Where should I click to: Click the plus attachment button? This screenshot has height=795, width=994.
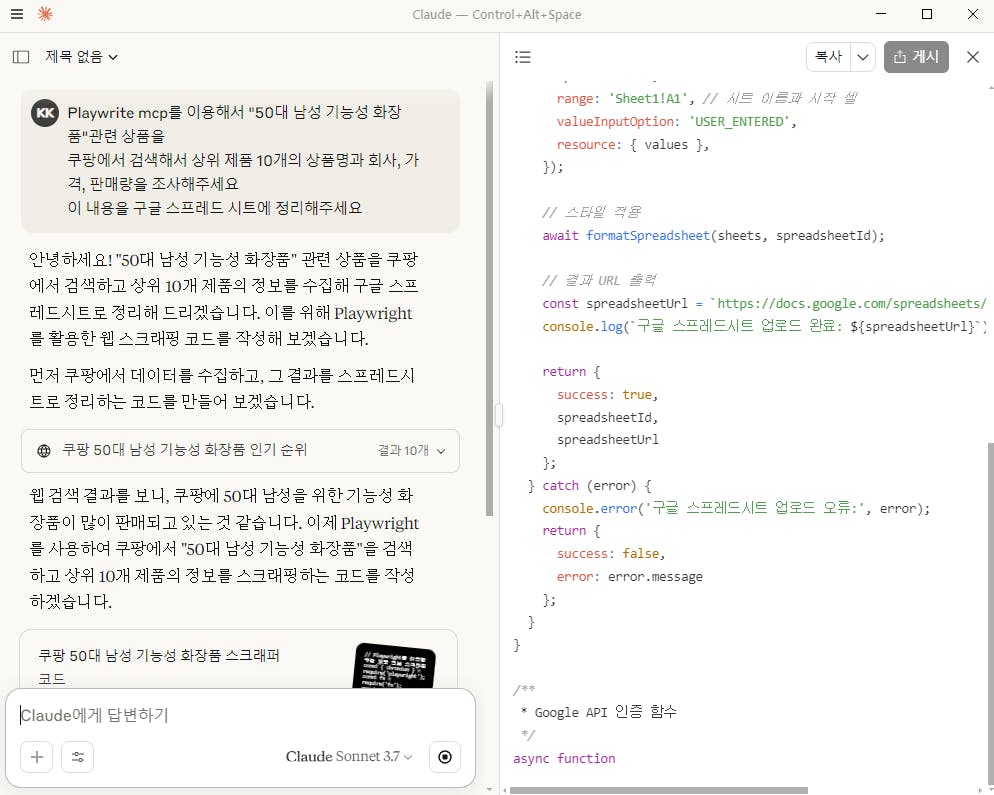click(37, 756)
